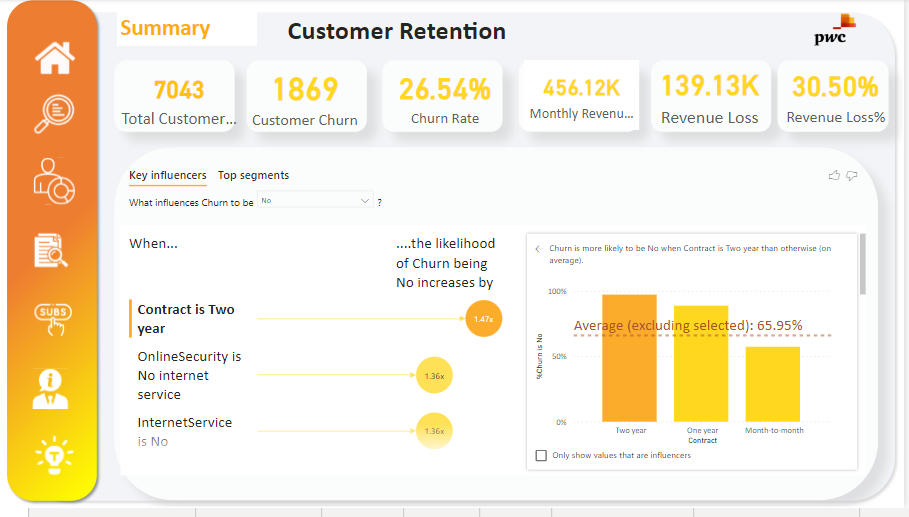Click the chart panel vertical scrollbar
The image size is (909, 517).
(x=862, y=265)
